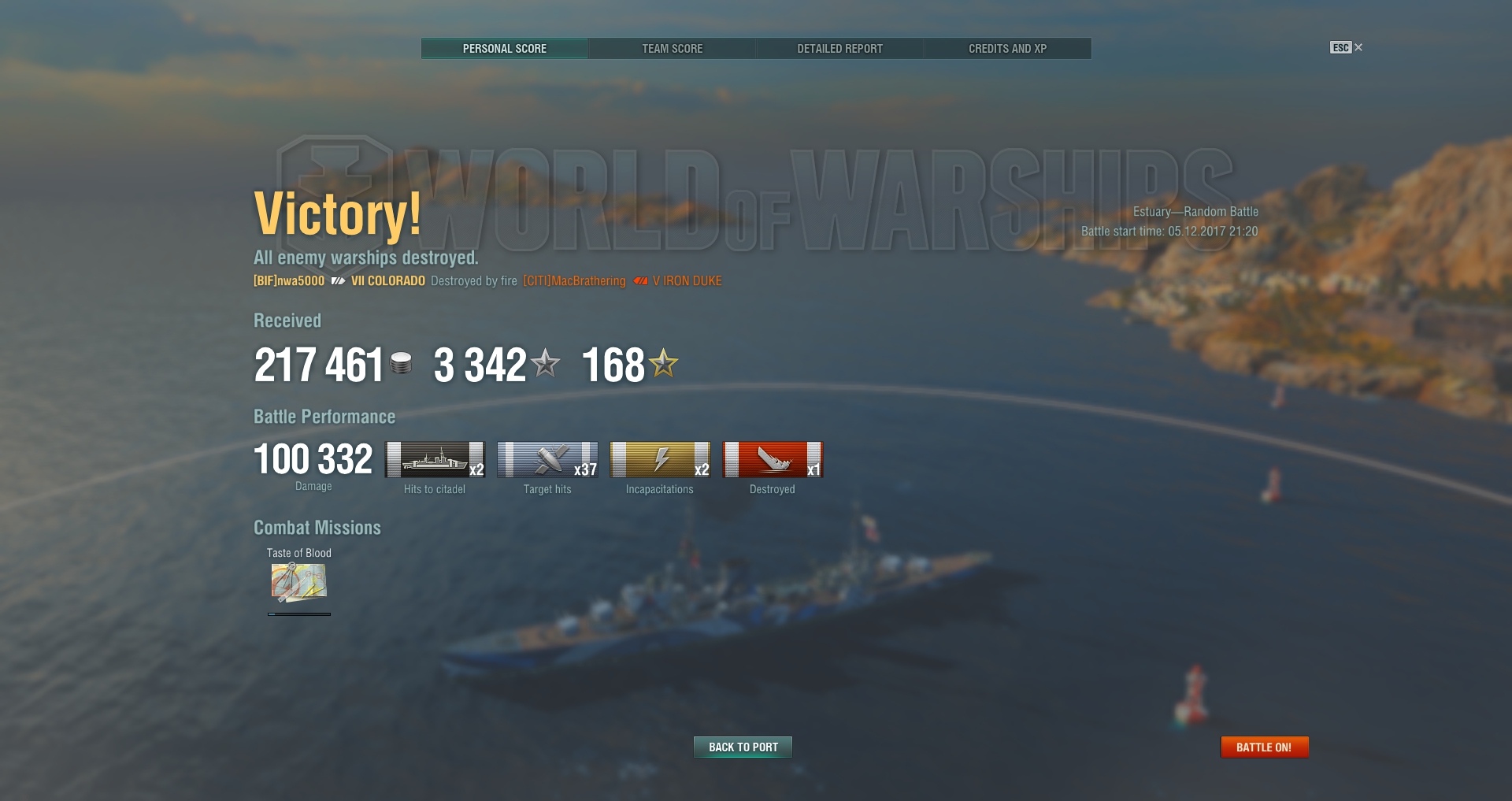Viewport: 1512px width, 801px height.
Task: Click the Target hits ribbon icon
Action: (x=547, y=459)
